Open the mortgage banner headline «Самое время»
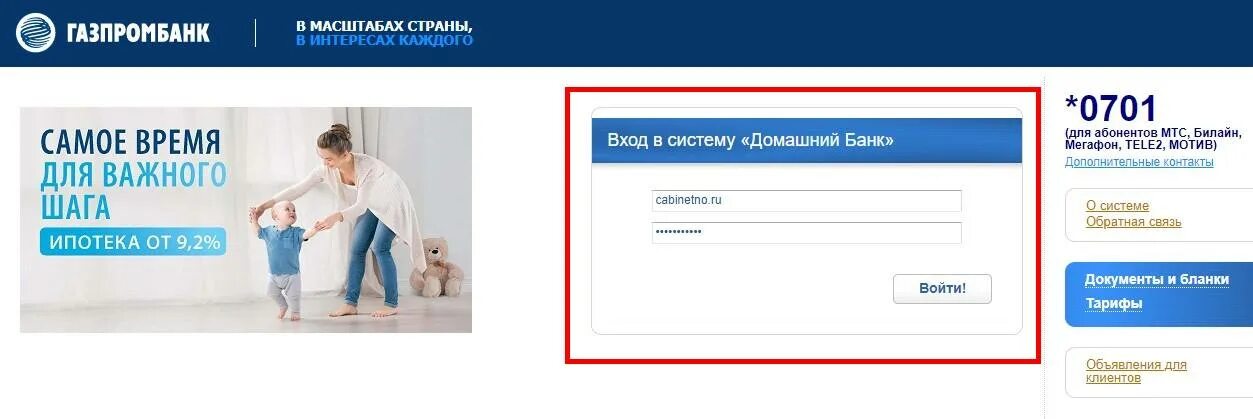The image size is (1253, 419). click(x=131, y=140)
